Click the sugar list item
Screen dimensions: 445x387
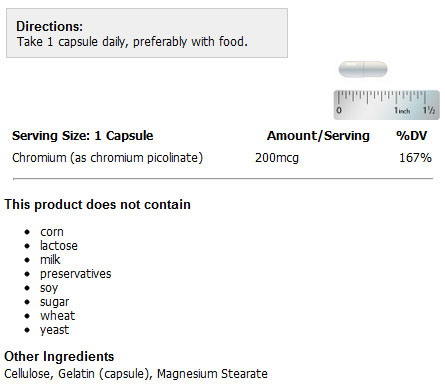54,302
